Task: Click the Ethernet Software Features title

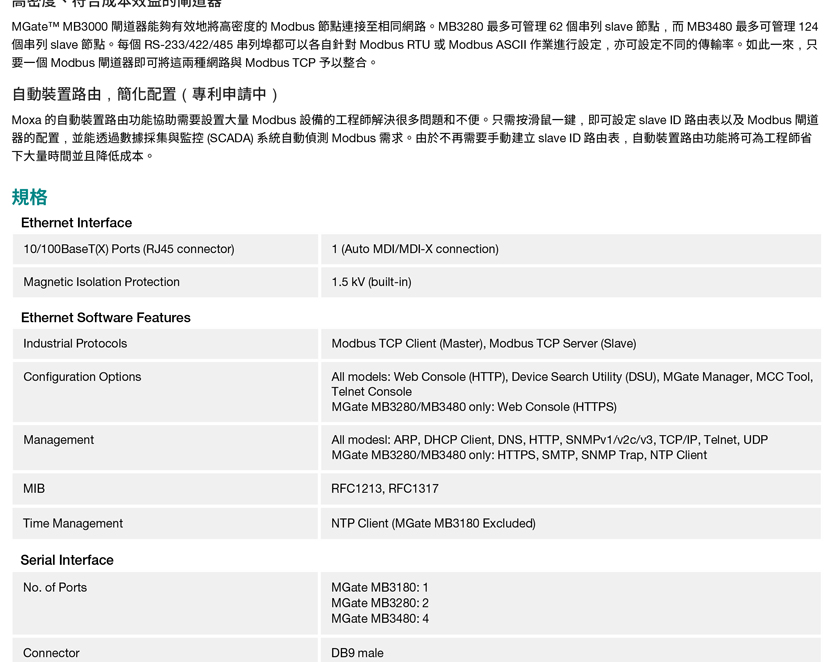Action: 105,318
